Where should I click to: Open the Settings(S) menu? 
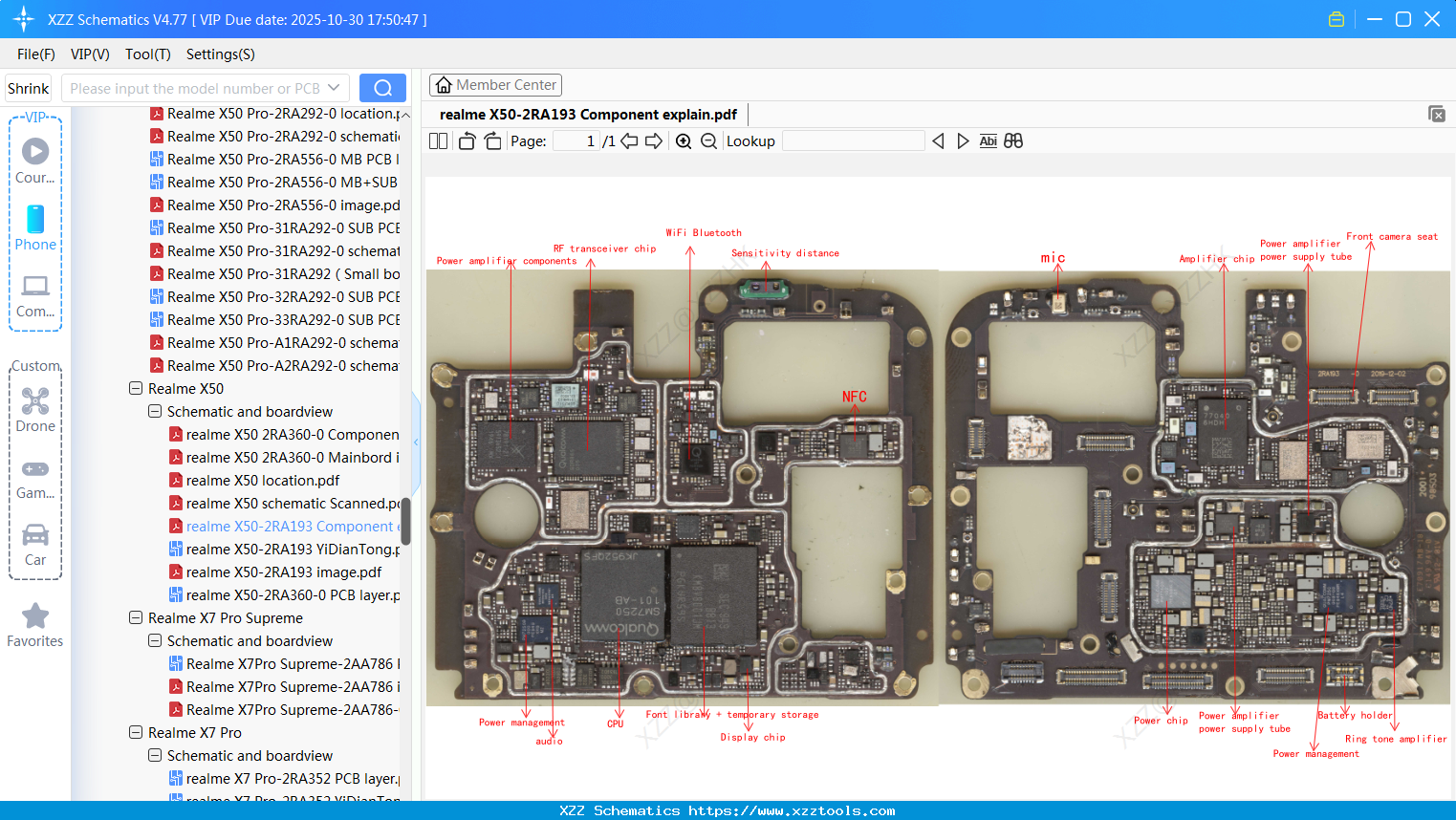(x=220, y=54)
